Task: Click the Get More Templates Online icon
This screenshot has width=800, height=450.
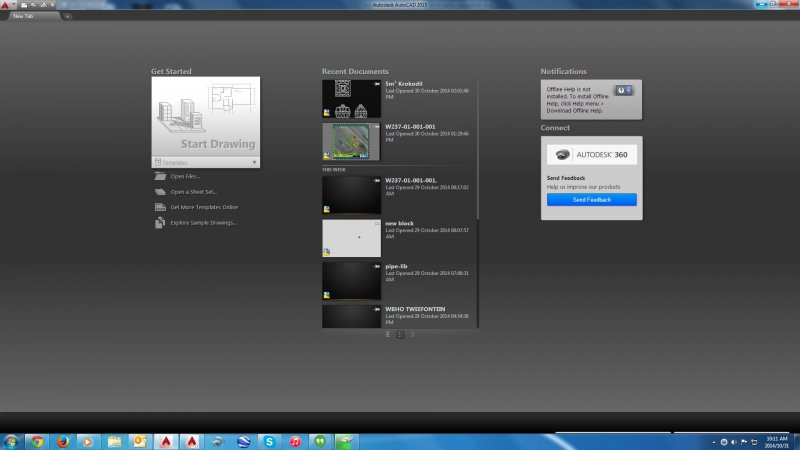Action: click(x=160, y=207)
